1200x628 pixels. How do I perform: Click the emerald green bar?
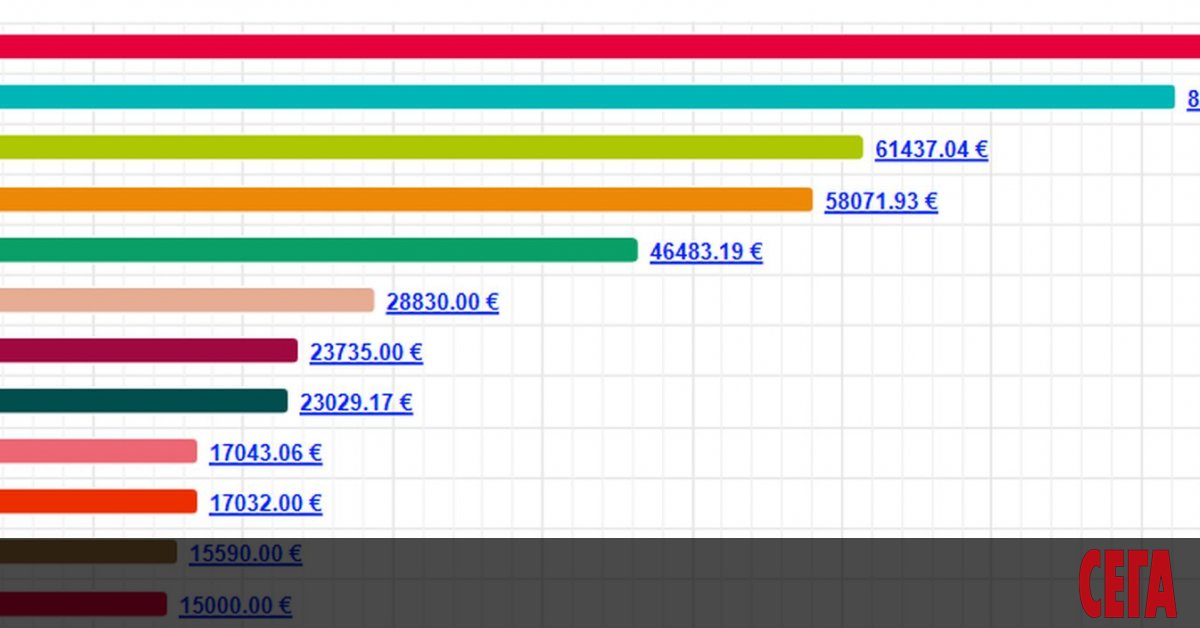click(x=318, y=250)
